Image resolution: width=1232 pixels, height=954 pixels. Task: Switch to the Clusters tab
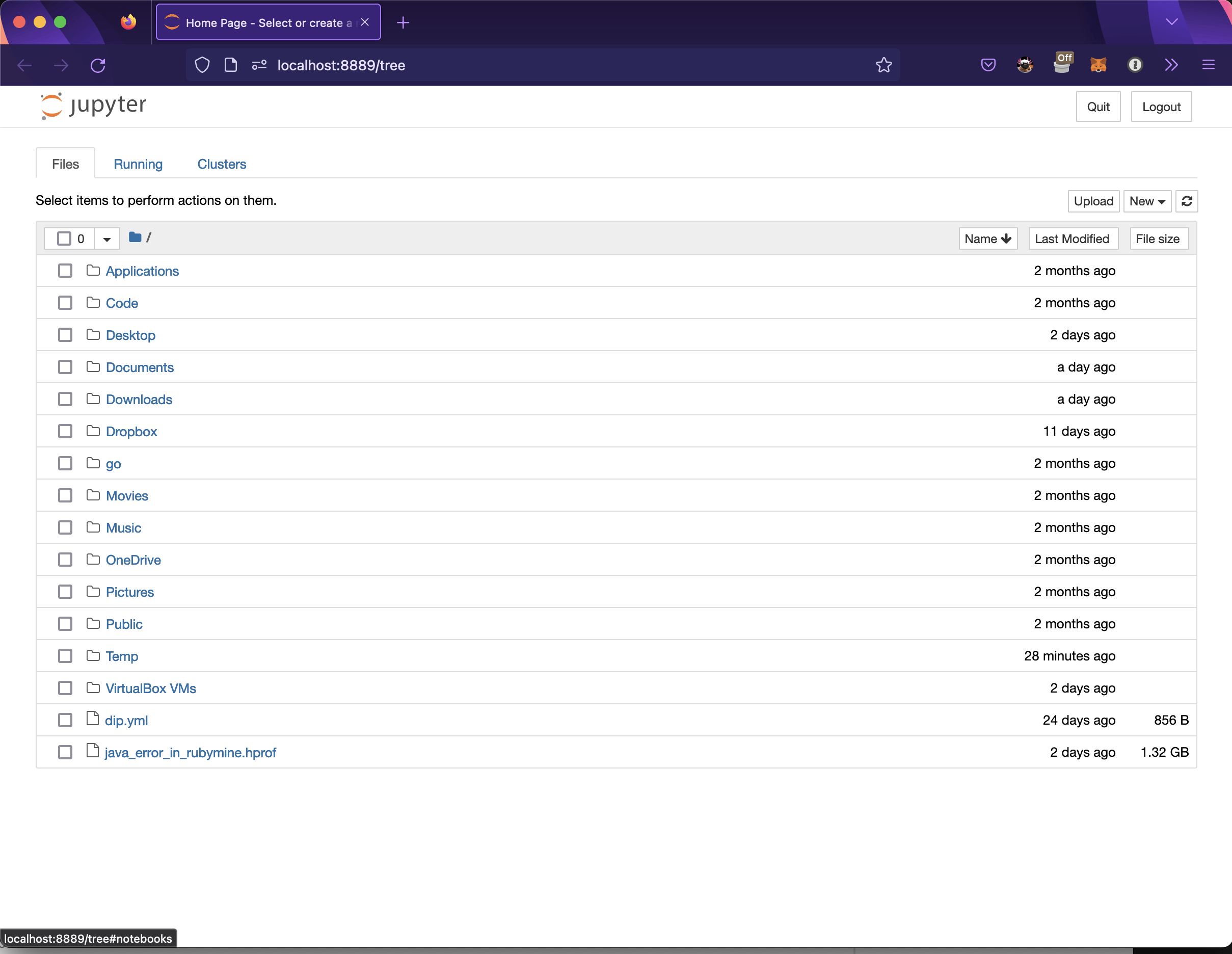click(222, 164)
